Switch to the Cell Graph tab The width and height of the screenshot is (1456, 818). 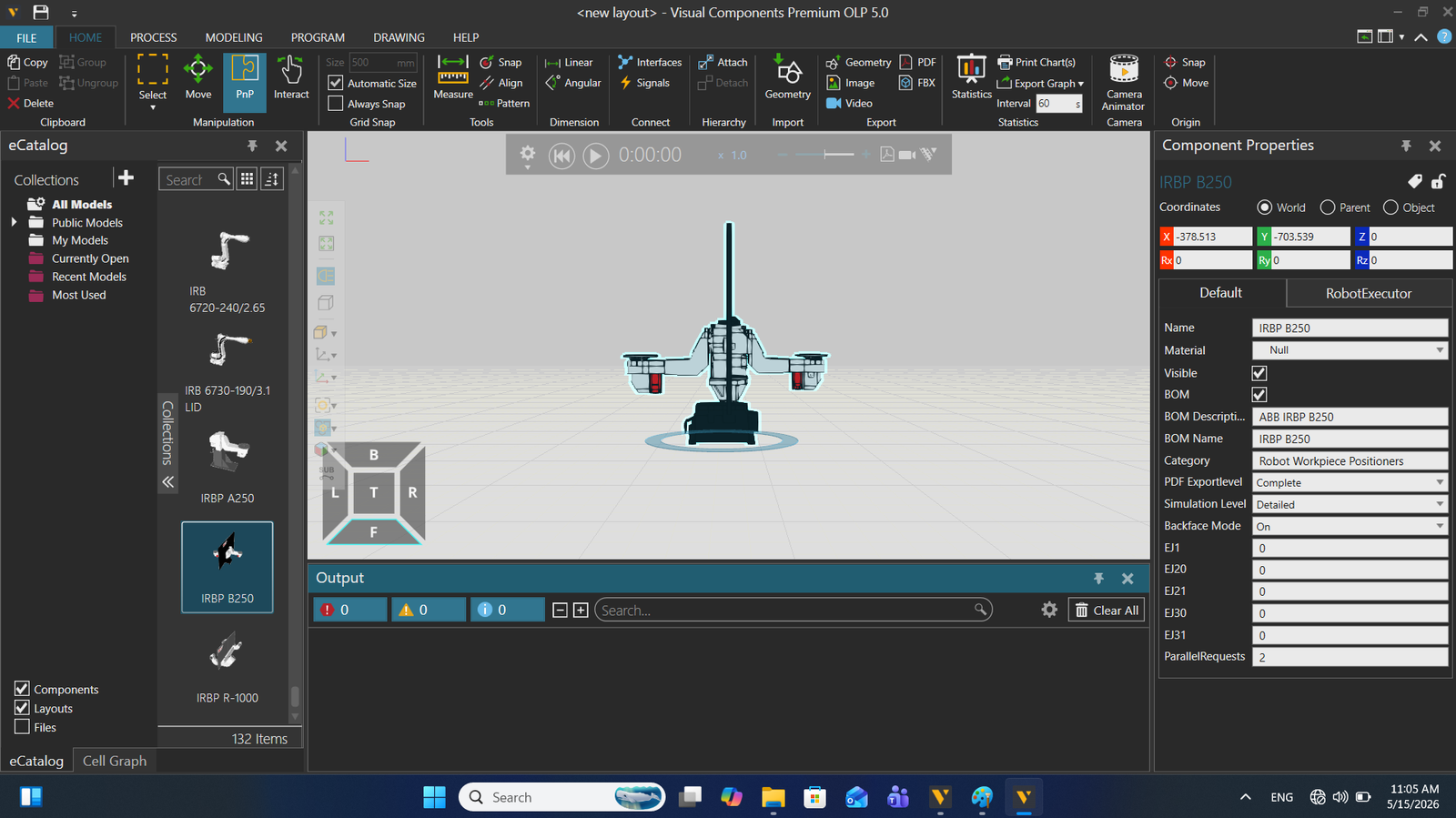click(115, 761)
